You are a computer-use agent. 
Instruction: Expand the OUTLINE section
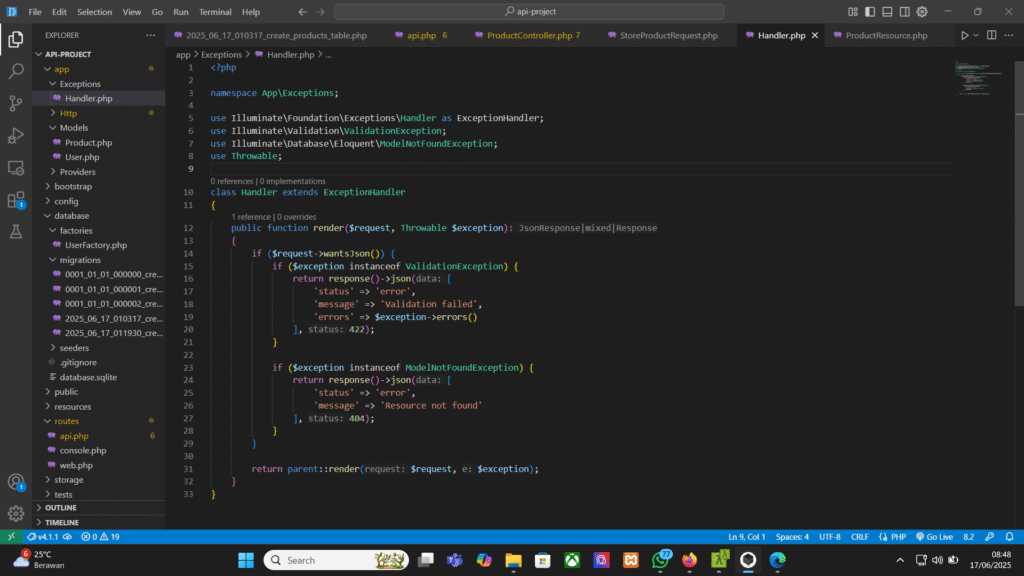pyautogui.click(x=60, y=508)
